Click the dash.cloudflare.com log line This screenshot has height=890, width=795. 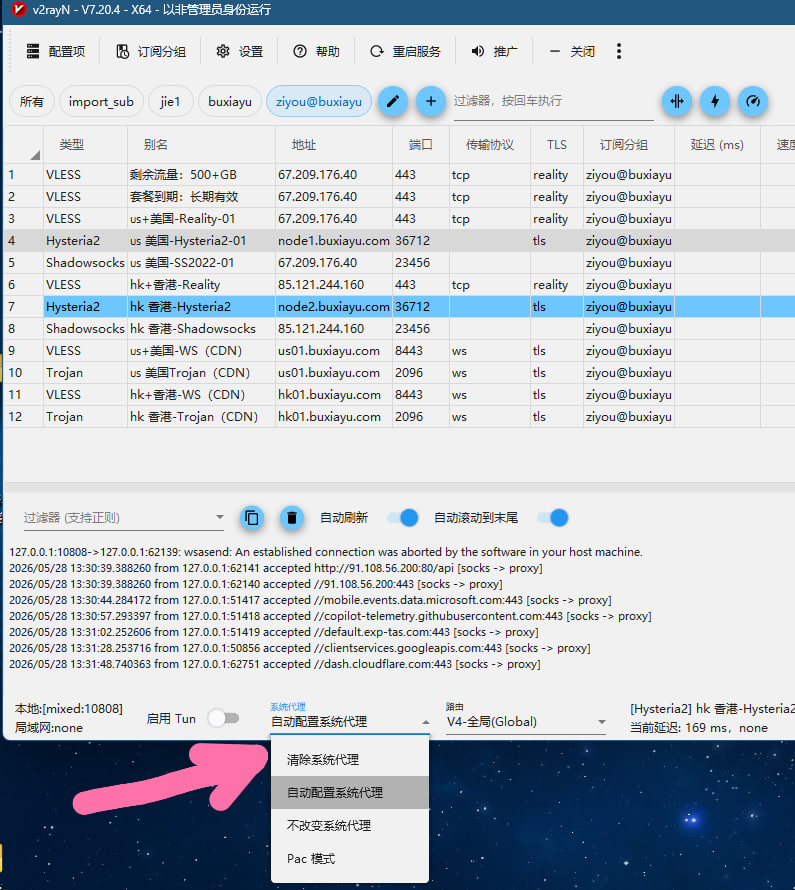(275, 664)
